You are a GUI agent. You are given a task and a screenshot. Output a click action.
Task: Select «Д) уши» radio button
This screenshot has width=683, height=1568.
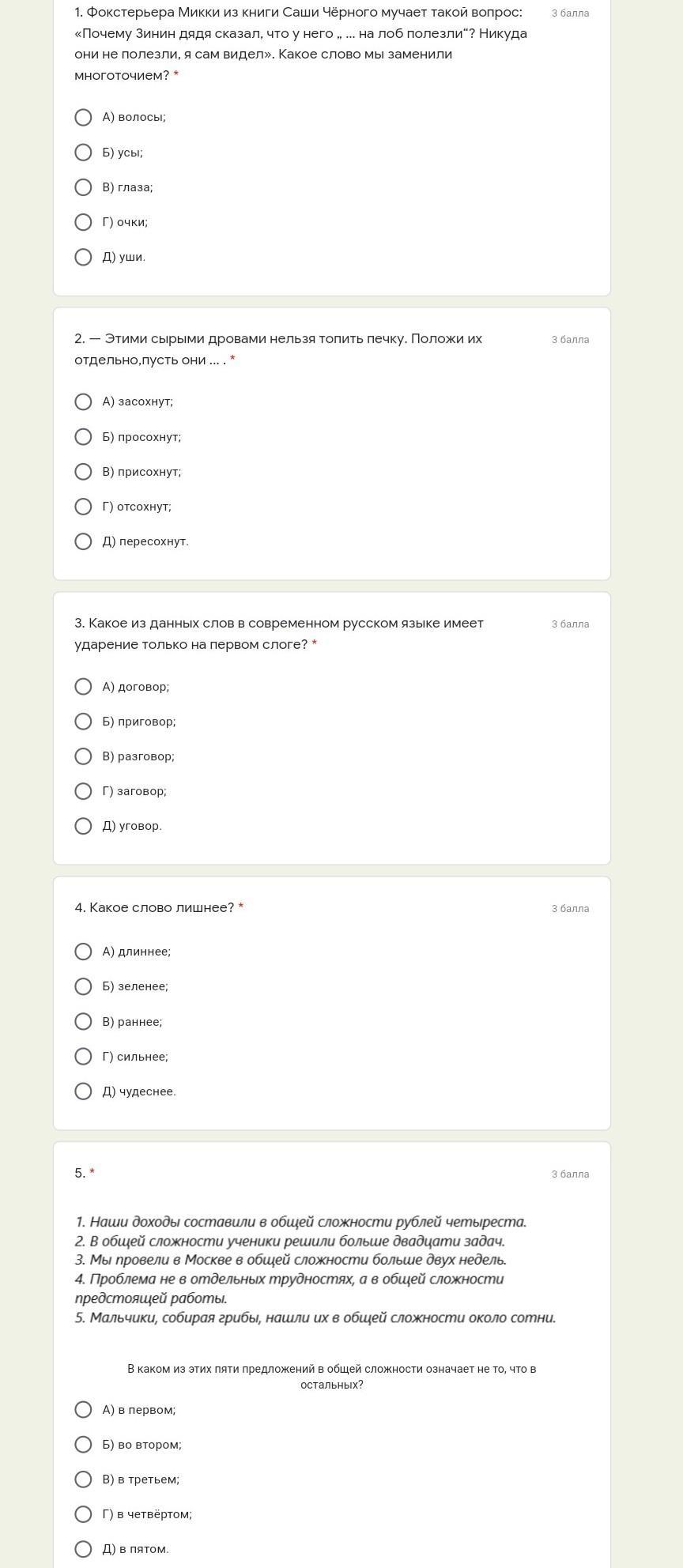[x=83, y=257]
